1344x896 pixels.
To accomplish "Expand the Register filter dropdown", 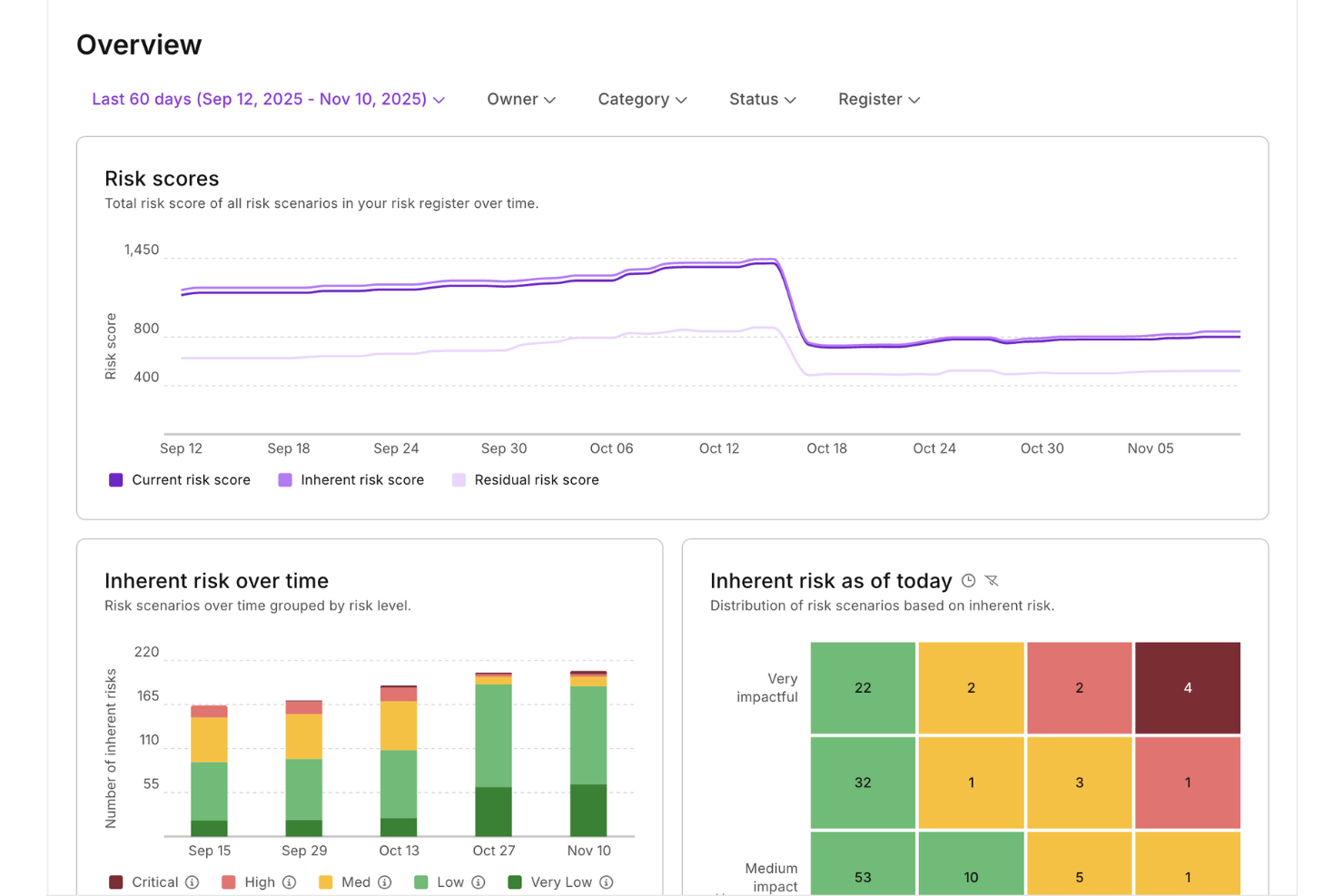I will pos(877,99).
